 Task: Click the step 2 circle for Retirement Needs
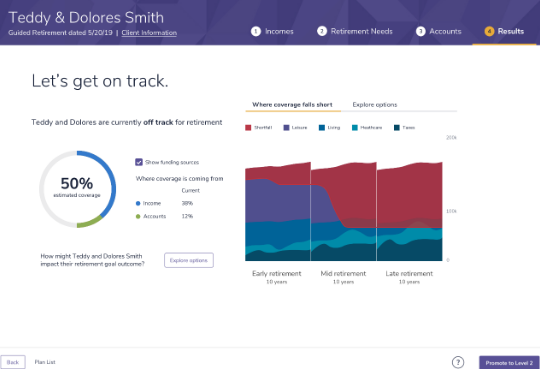322,31
